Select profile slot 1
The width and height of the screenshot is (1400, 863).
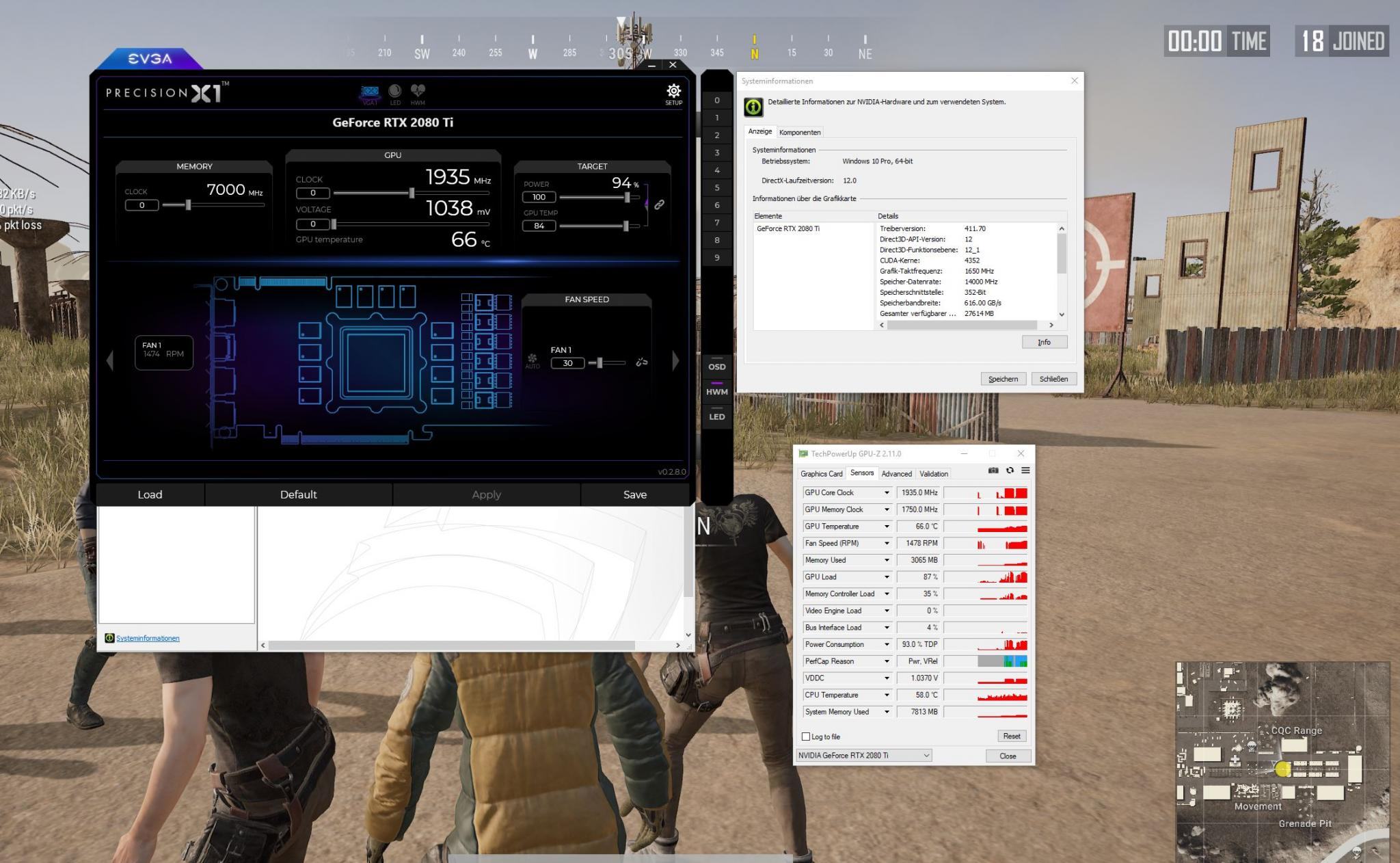[716, 118]
